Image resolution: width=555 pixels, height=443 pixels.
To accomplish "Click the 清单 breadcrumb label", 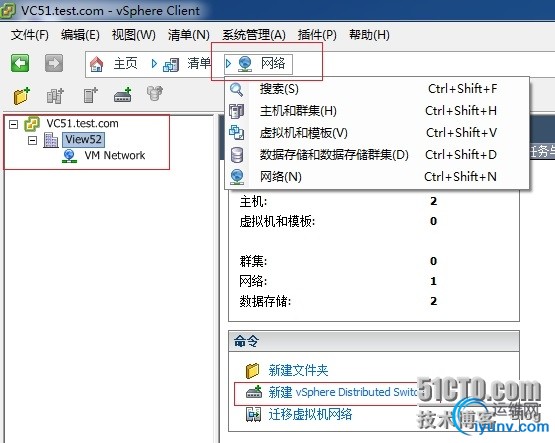I will (x=199, y=64).
